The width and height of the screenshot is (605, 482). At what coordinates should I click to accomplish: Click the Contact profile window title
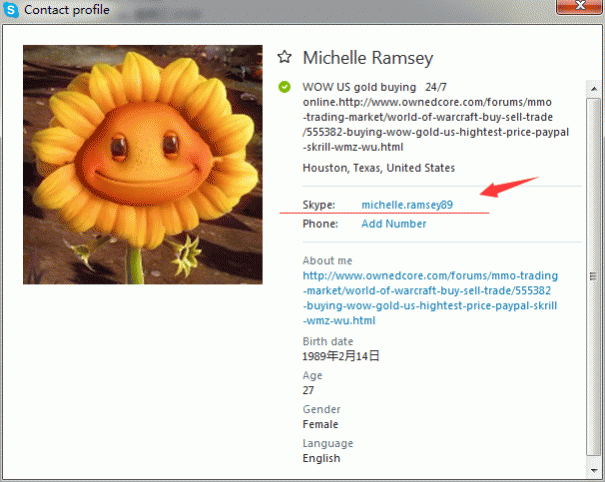pos(67,10)
